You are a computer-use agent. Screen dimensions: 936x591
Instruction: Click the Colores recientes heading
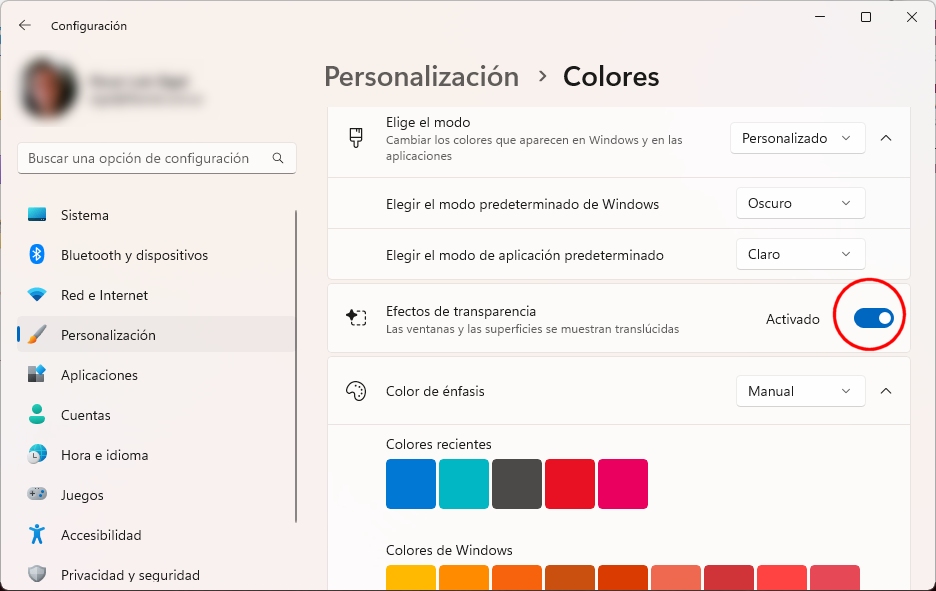coord(439,444)
